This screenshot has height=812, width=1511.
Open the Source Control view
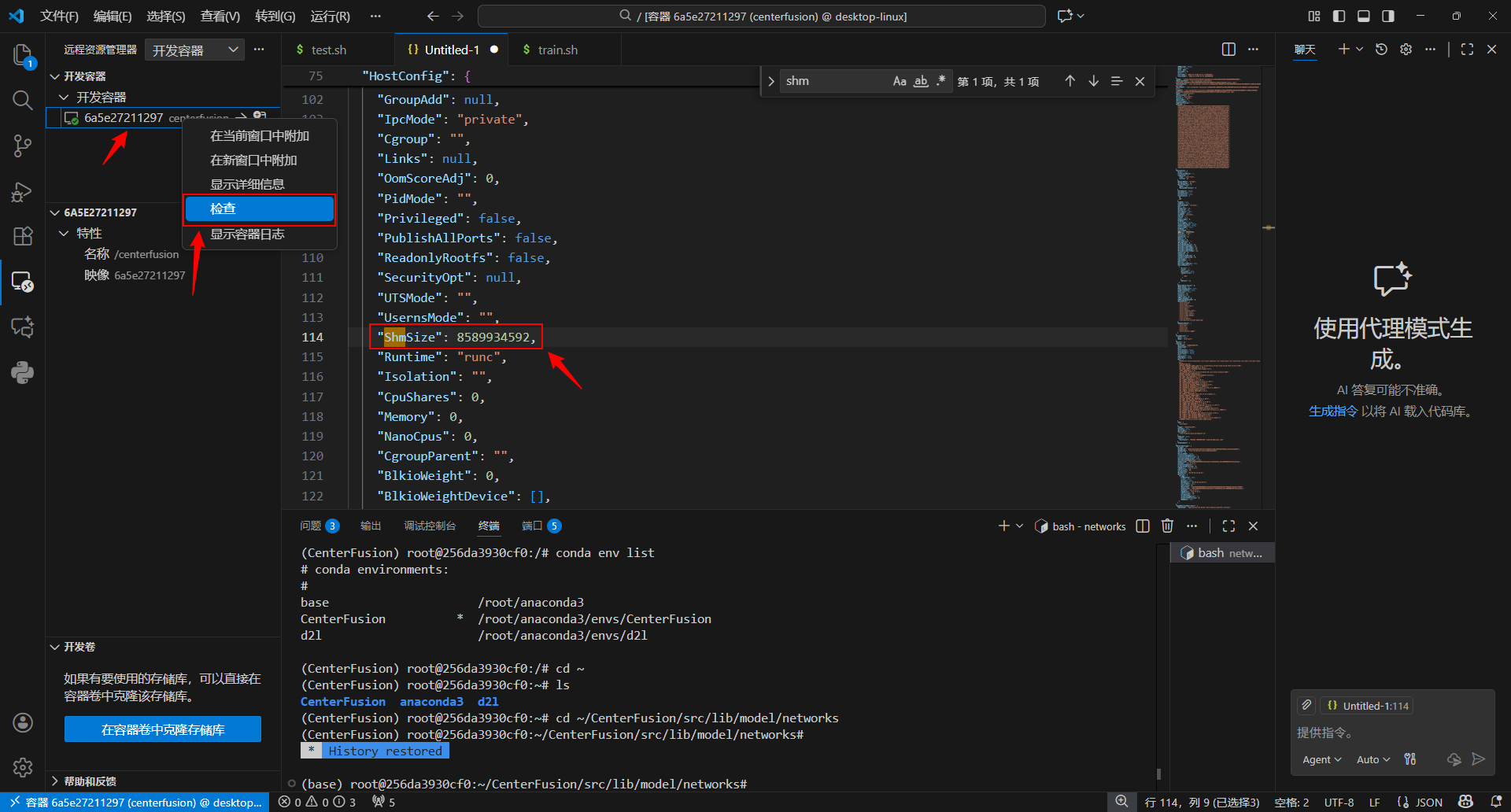click(23, 146)
